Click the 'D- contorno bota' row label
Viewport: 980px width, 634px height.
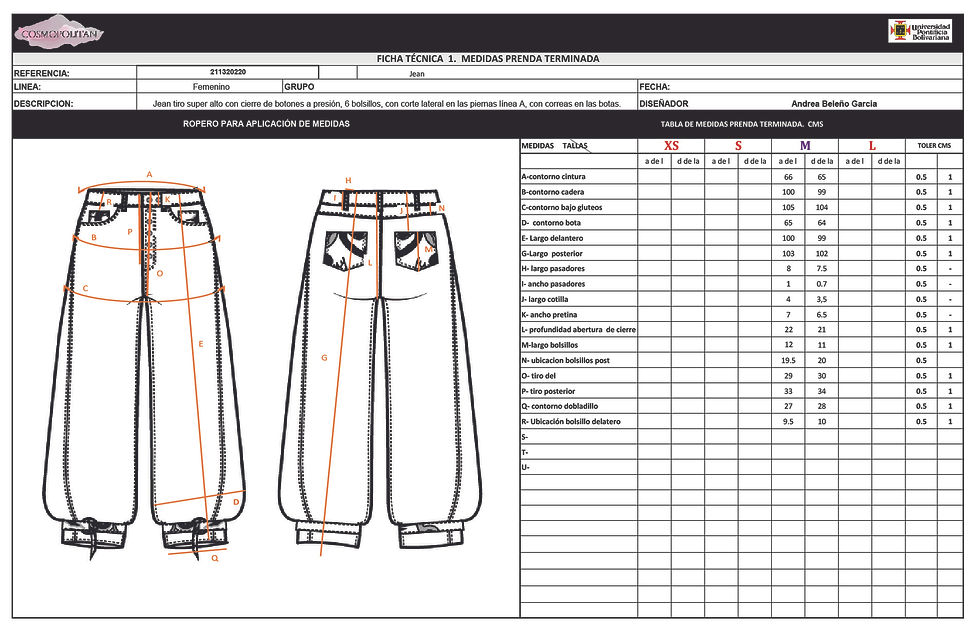click(x=551, y=223)
